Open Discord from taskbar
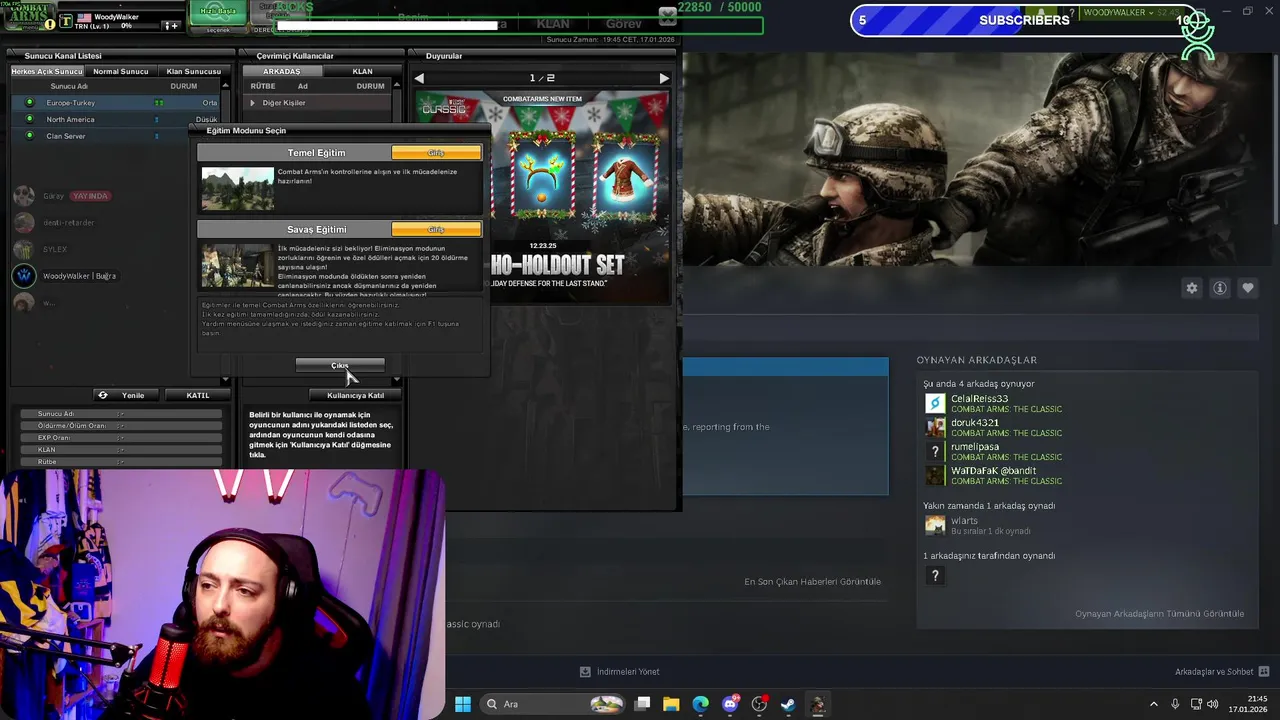Viewport: 1280px width, 720px height. click(730, 704)
